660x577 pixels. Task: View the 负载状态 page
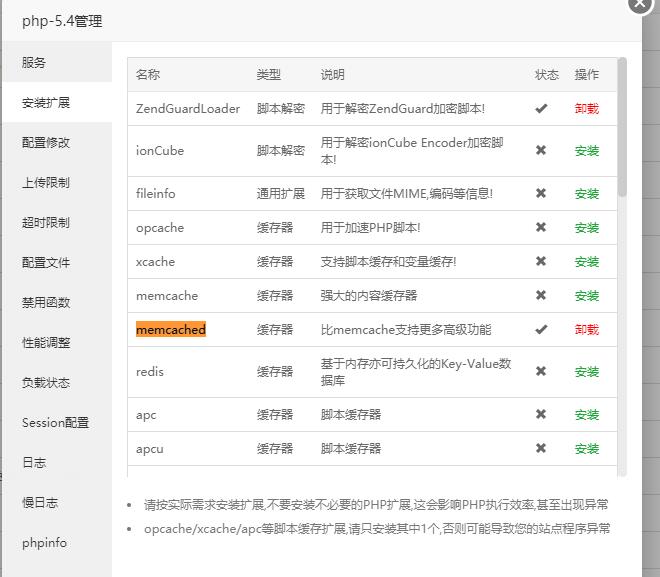tap(47, 383)
